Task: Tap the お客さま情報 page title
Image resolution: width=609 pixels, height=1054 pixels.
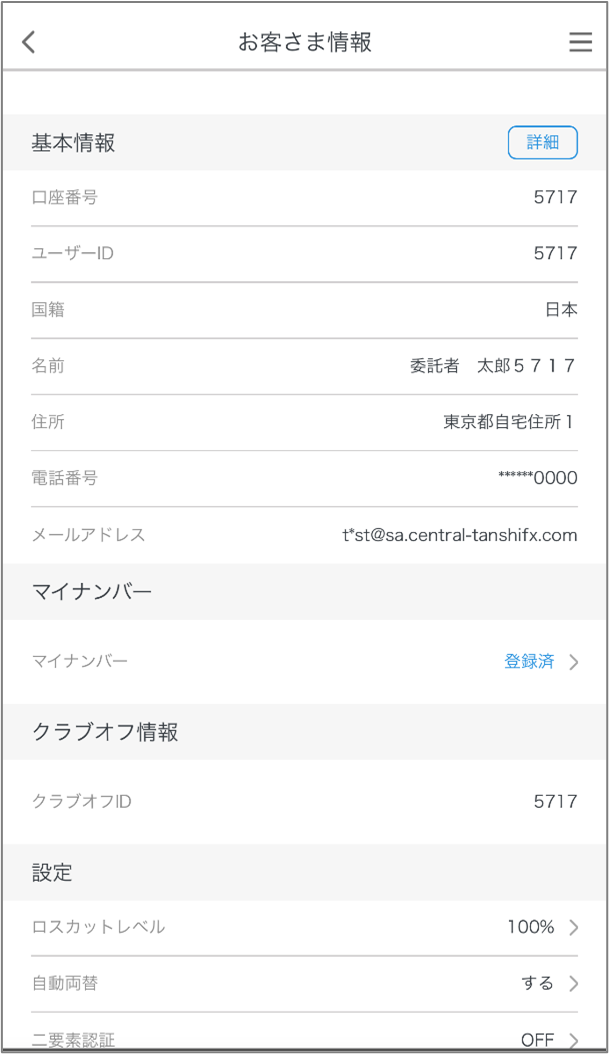Action: [305, 42]
